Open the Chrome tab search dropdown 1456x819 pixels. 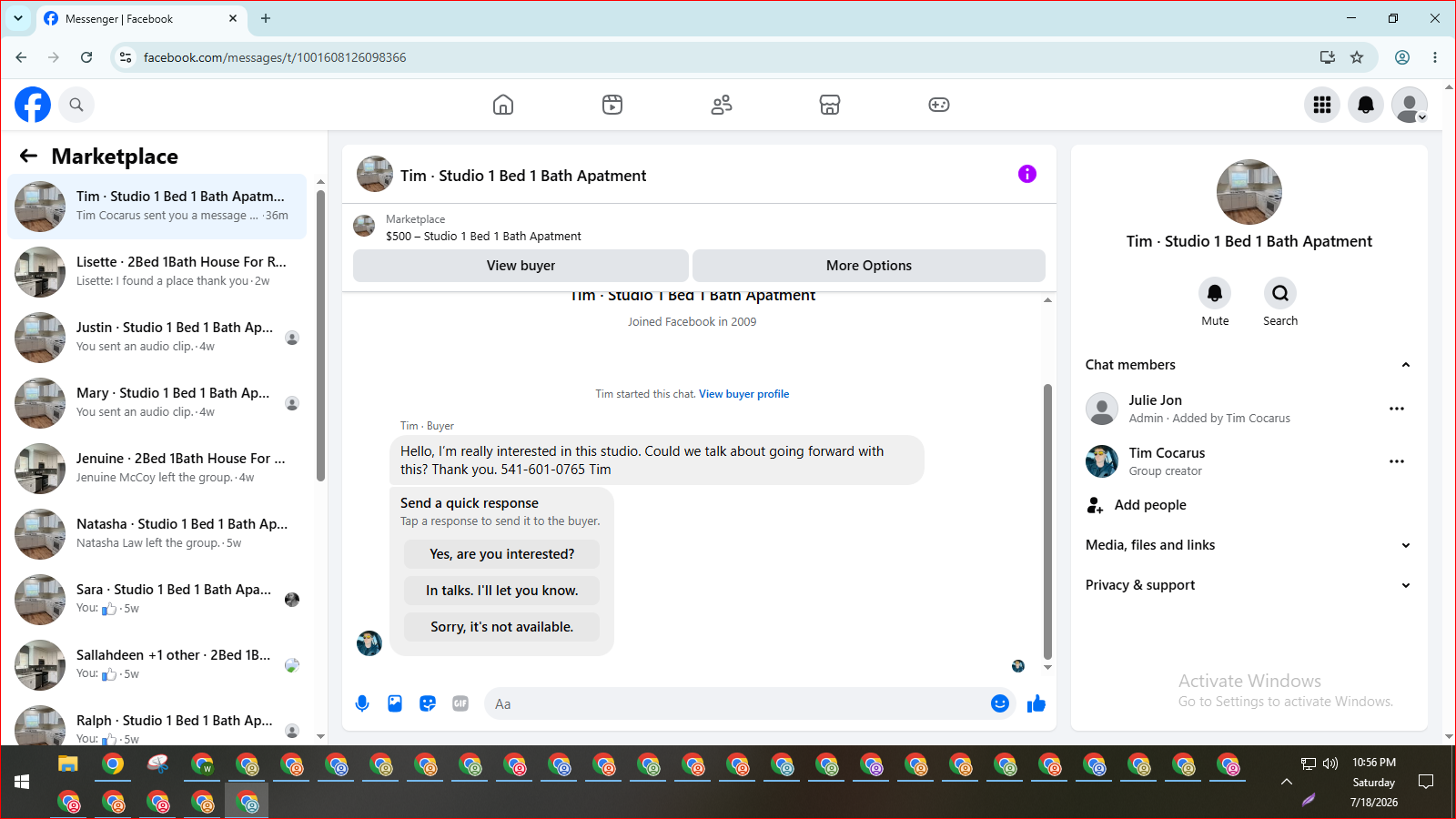click(x=18, y=18)
